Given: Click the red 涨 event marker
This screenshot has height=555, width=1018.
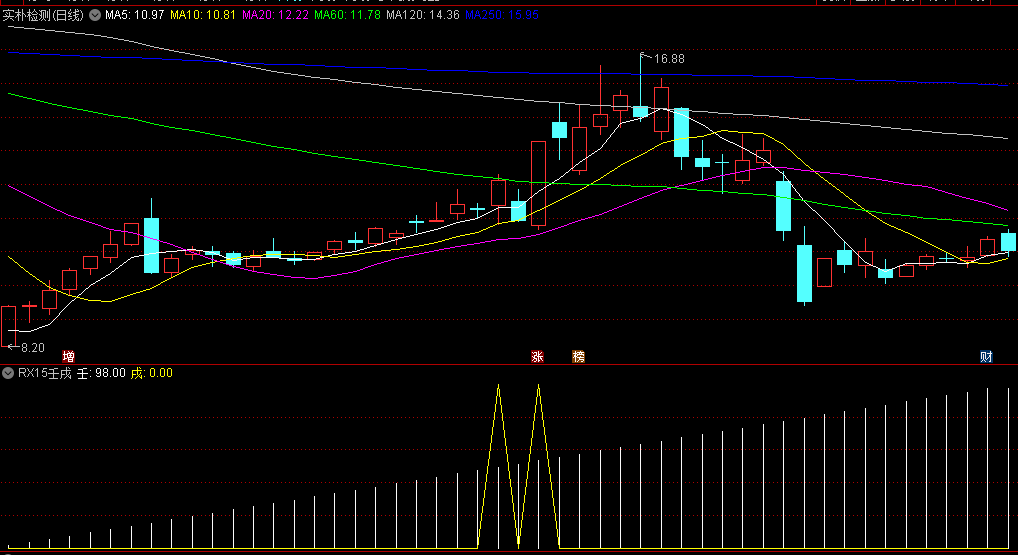Looking at the screenshot, I should 538,356.
